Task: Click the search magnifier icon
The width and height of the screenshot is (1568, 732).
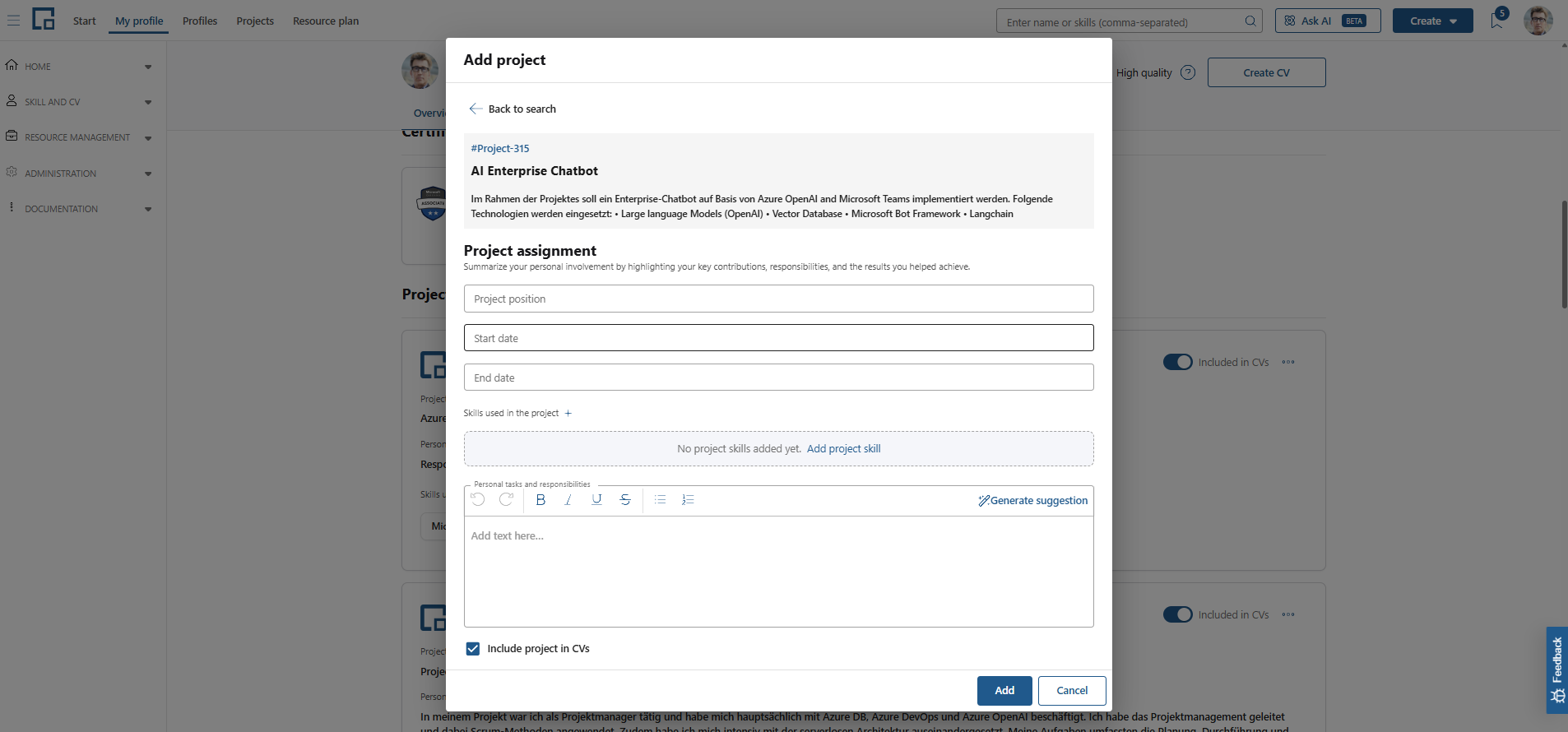Action: click(x=1250, y=21)
